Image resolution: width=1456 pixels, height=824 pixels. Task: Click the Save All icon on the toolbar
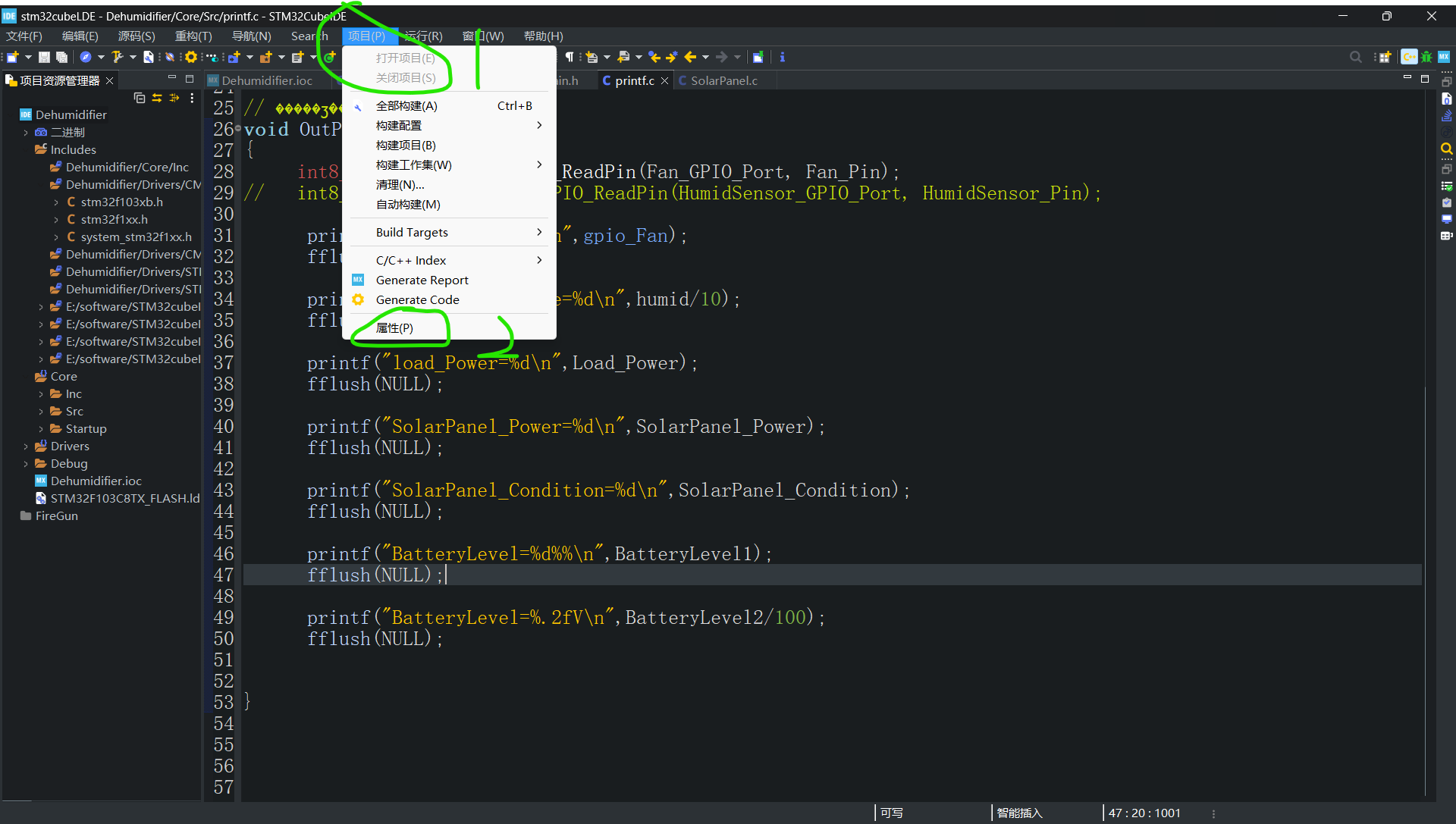[62, 57]
